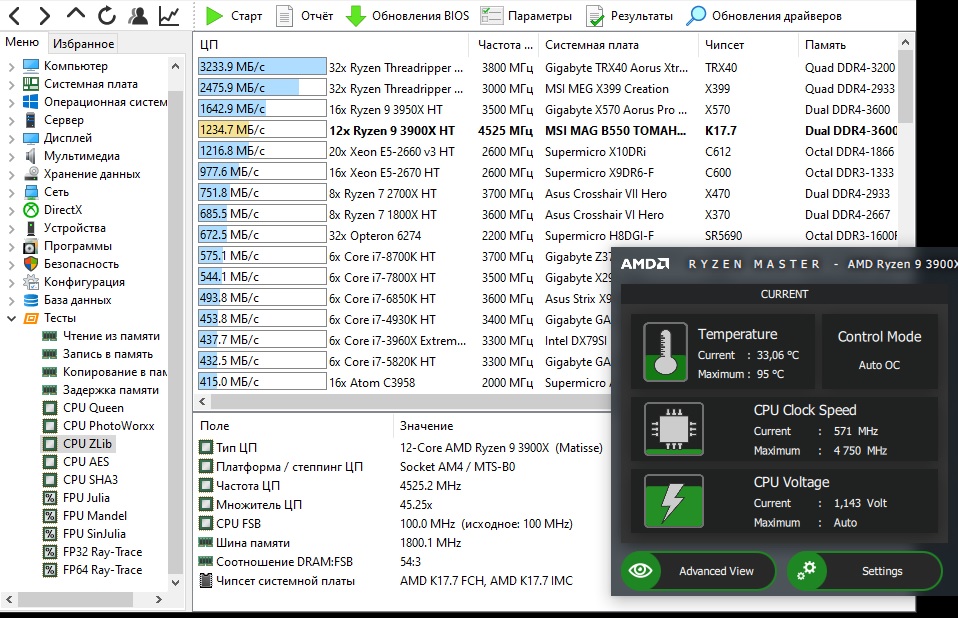Select Хранение данных icon in tree
This screenshot has width=958, height=618.
pyautogui.click(x=31, y=174)
